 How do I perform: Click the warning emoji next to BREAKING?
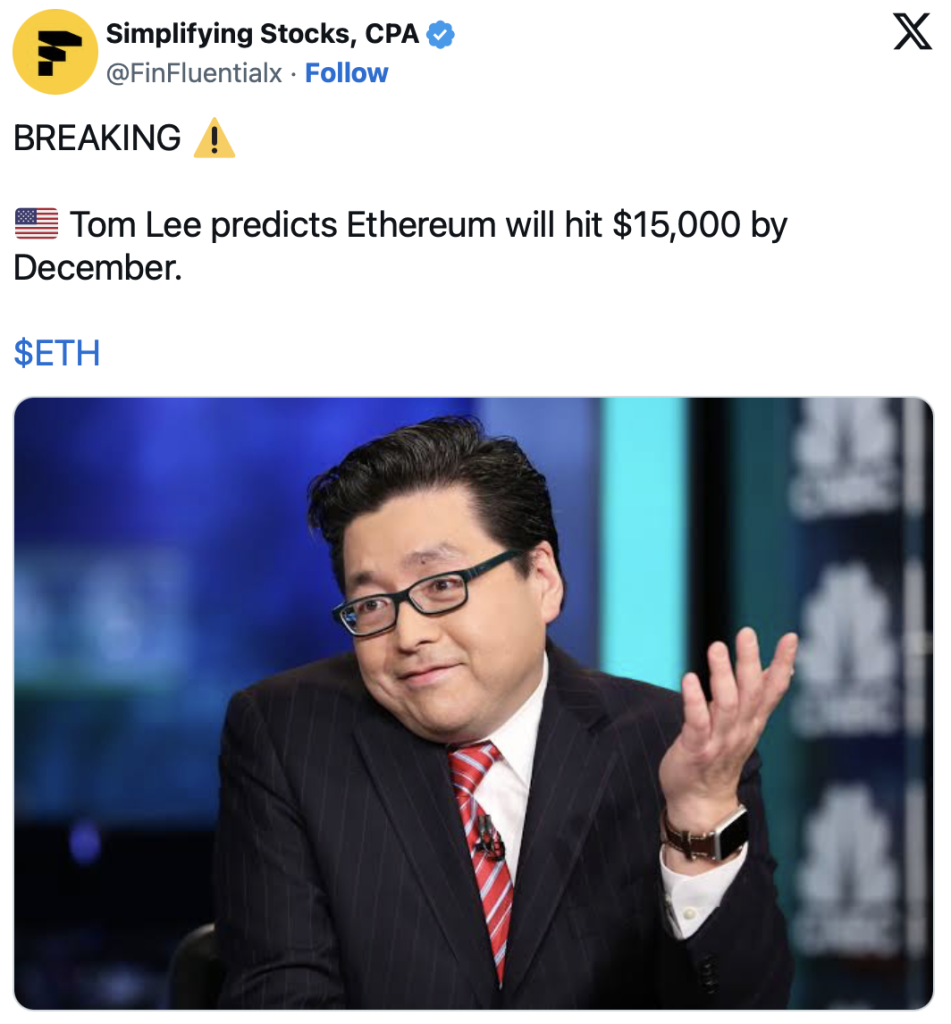tap(214, 138)
